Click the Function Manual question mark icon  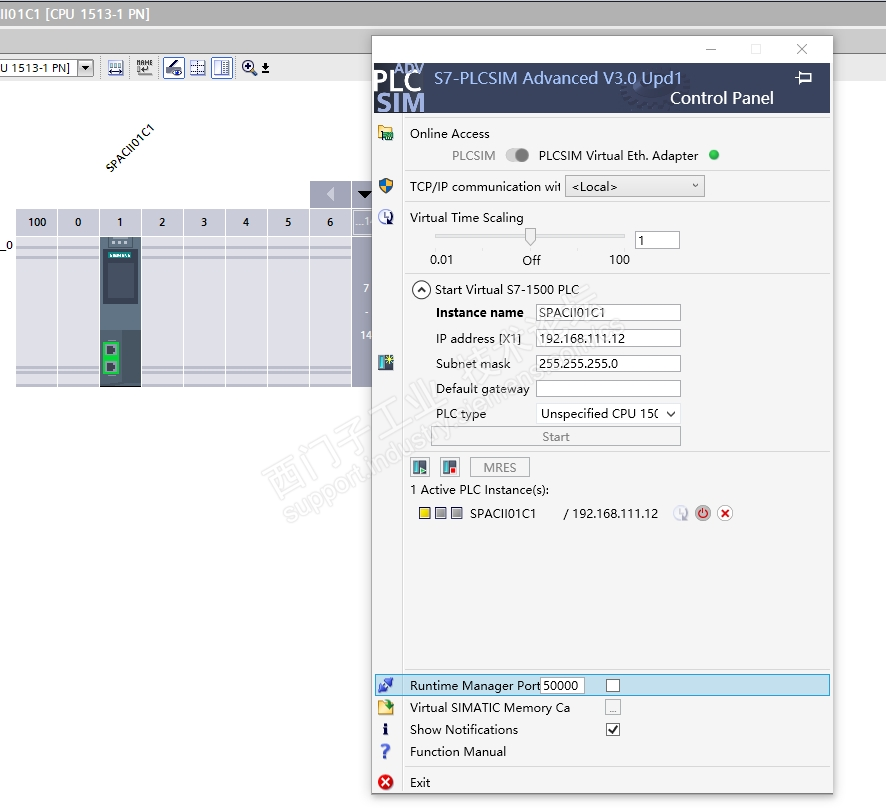386,751
